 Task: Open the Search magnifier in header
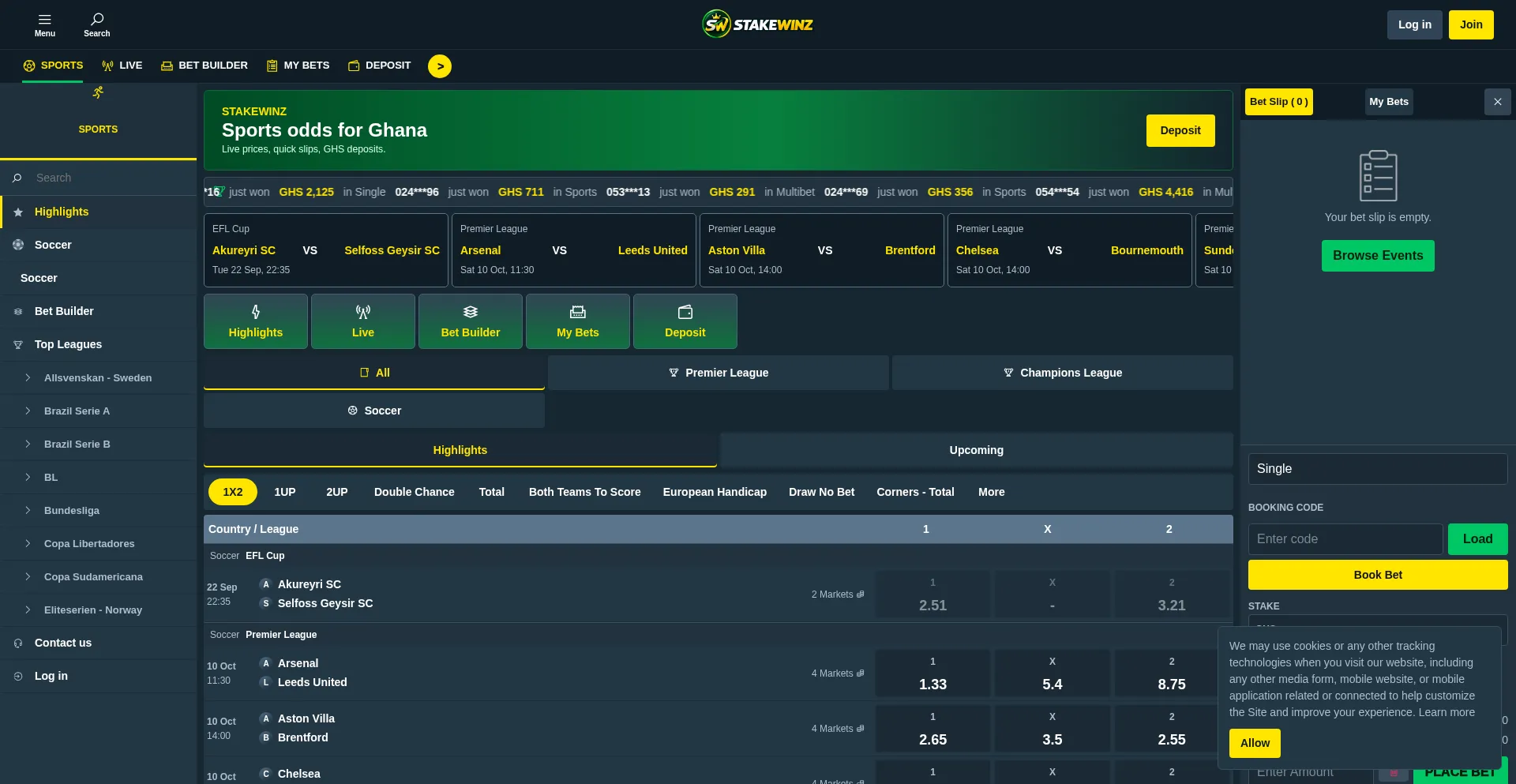97,19
